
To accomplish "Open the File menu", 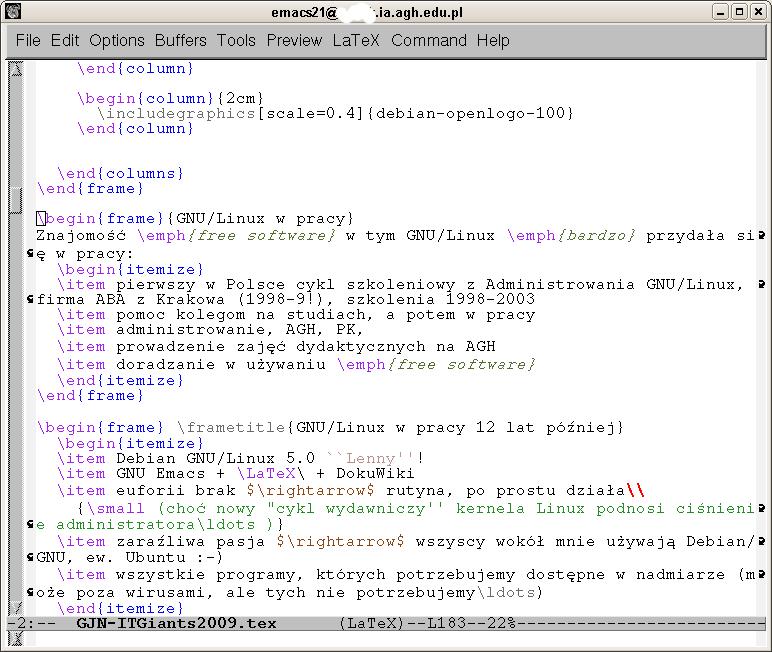I will pyautogui.click(x=28, y=40).
